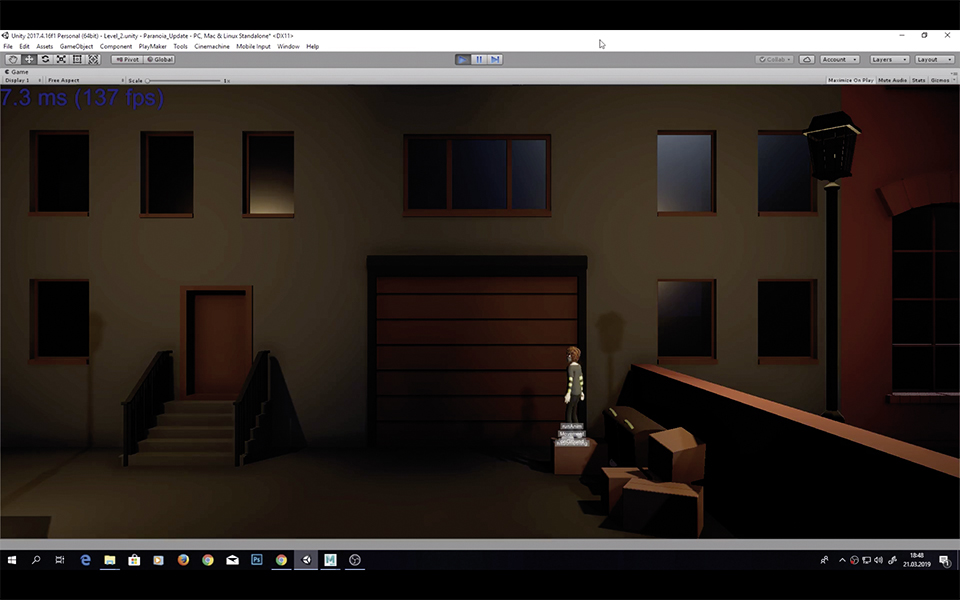The width and height of the screenshot is (960, 600).
Task: Open the Cinemachine menu
Action: click(x=211, y=46)
